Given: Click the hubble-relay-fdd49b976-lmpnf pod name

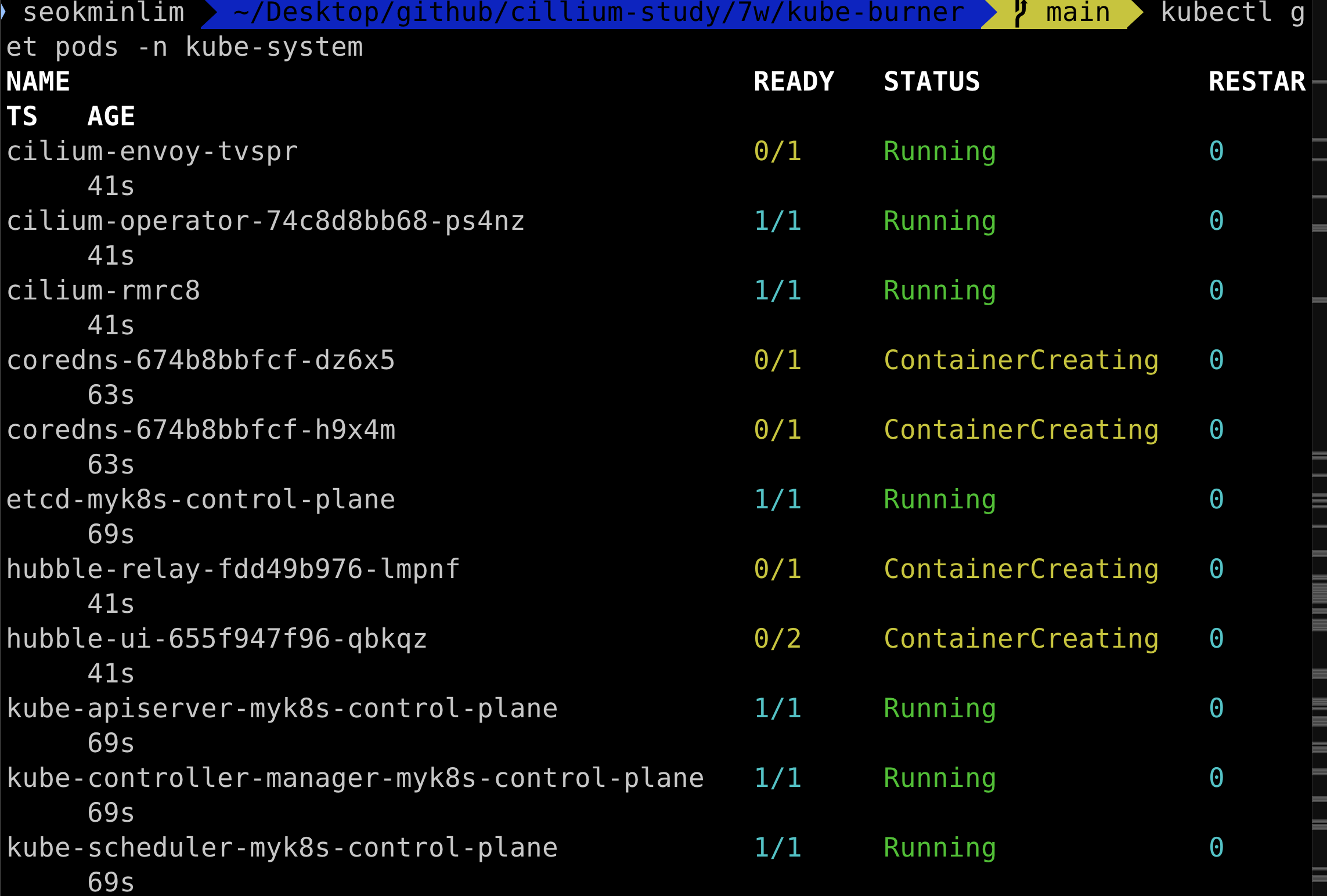Looking at the screenshot, I should pos(233,569).
